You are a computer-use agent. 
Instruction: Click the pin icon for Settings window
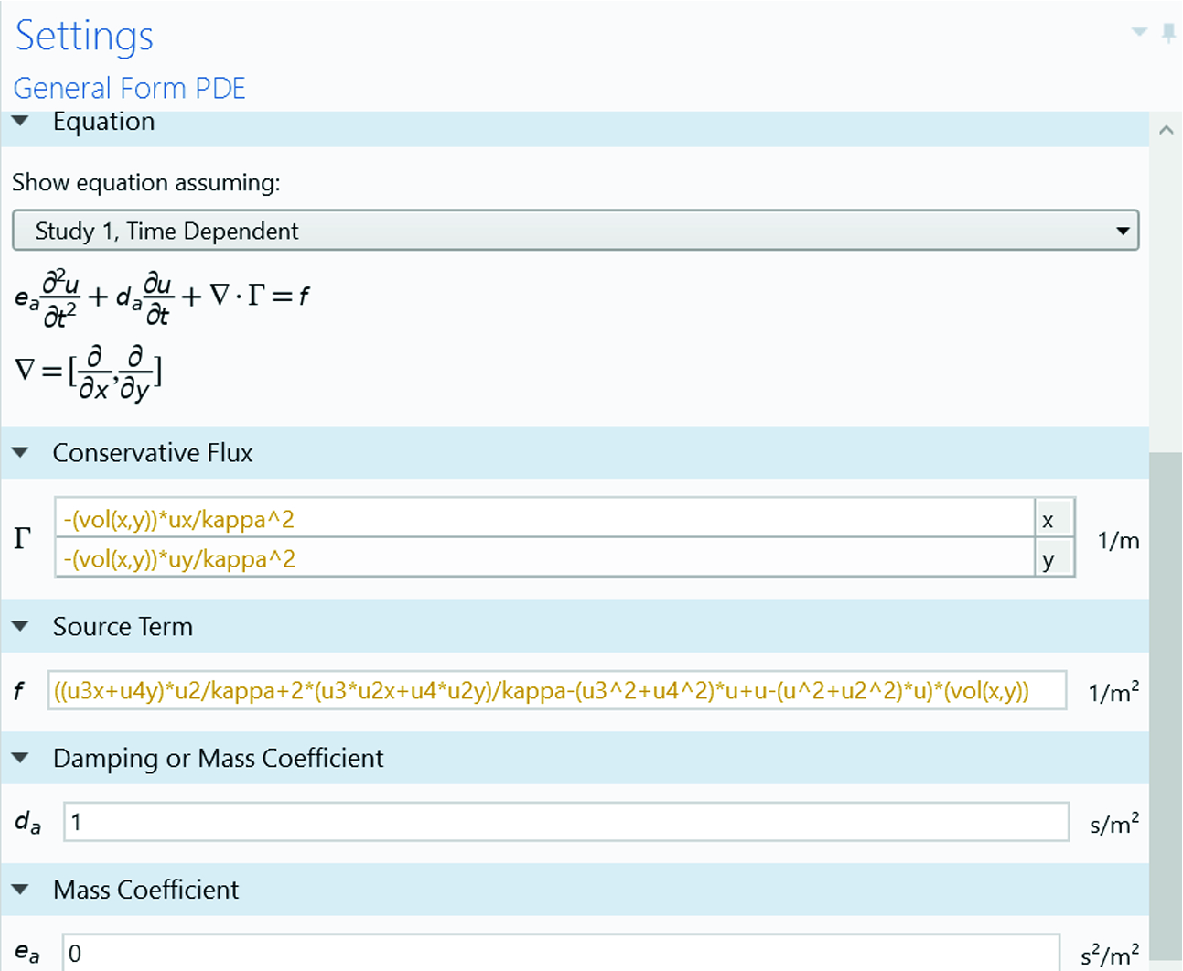(x=1167, y=33)
